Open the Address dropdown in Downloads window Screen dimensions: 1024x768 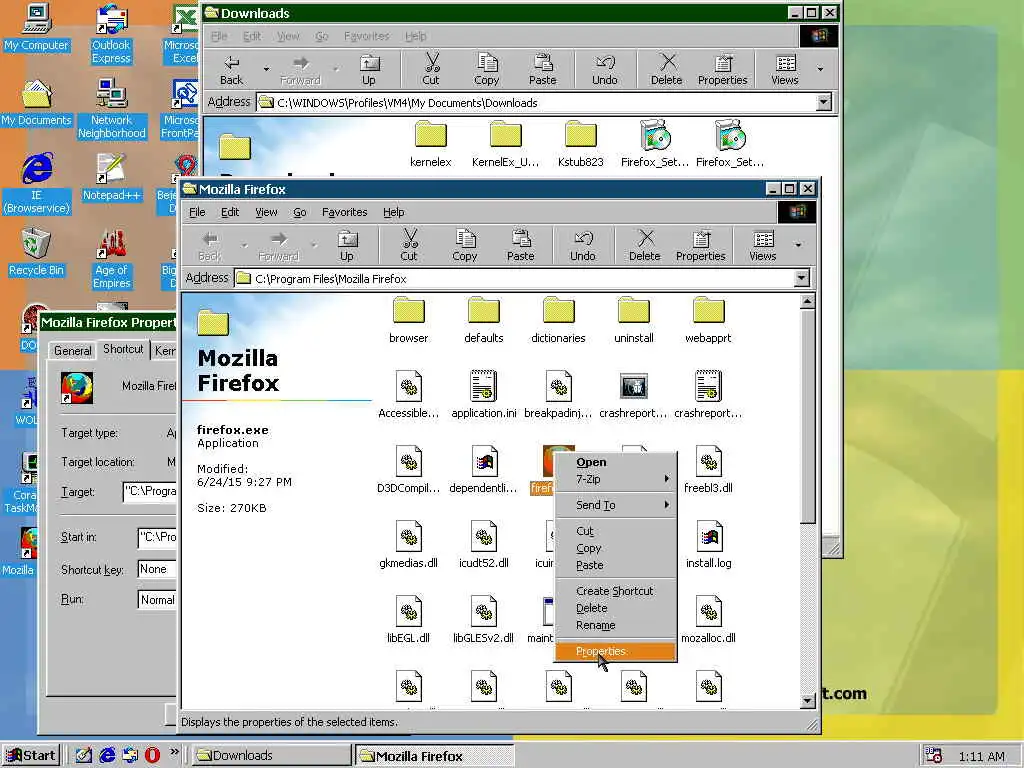[824, 103]
